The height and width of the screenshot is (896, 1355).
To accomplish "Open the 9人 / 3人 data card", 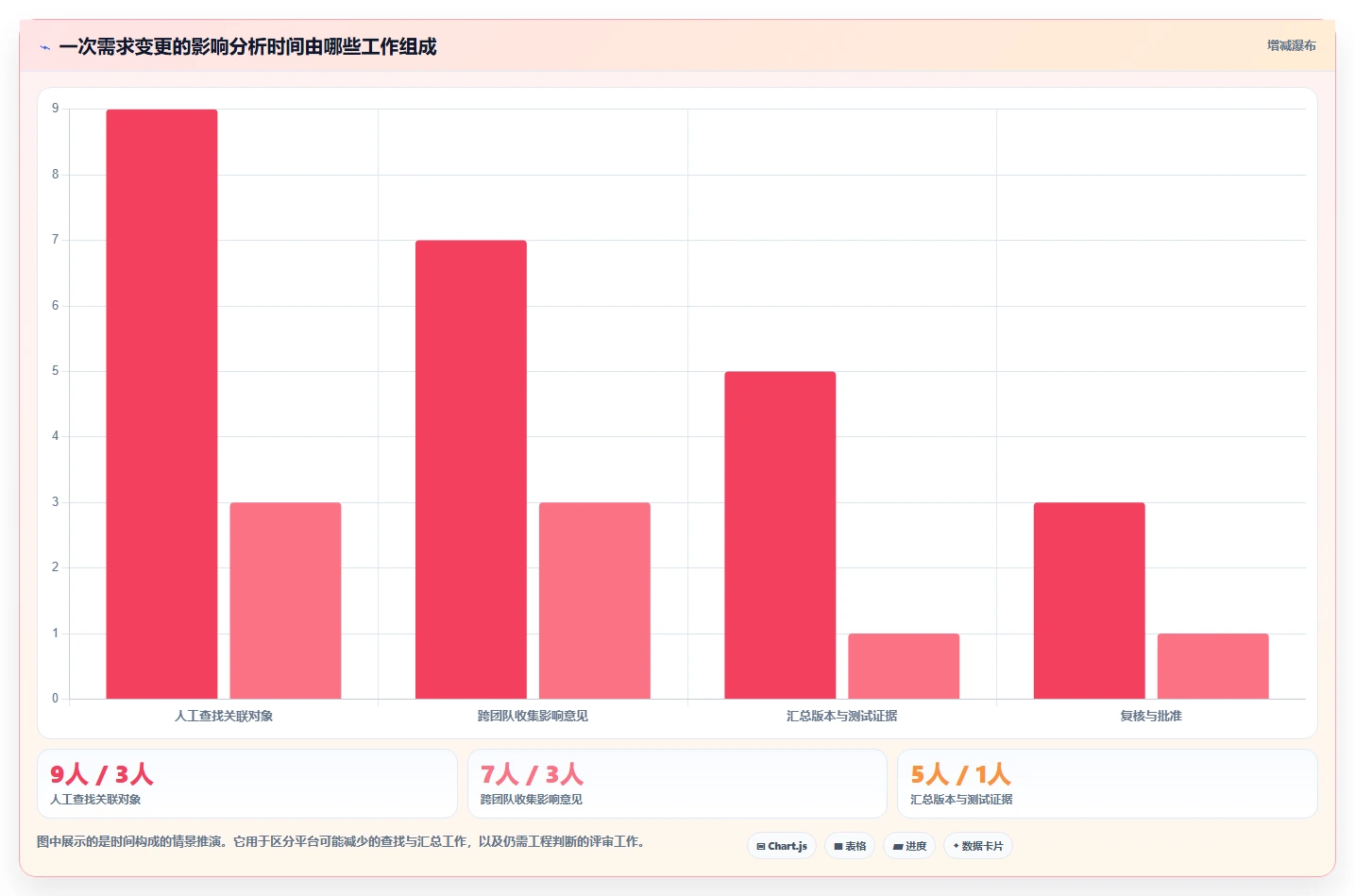I will point(247,784).
